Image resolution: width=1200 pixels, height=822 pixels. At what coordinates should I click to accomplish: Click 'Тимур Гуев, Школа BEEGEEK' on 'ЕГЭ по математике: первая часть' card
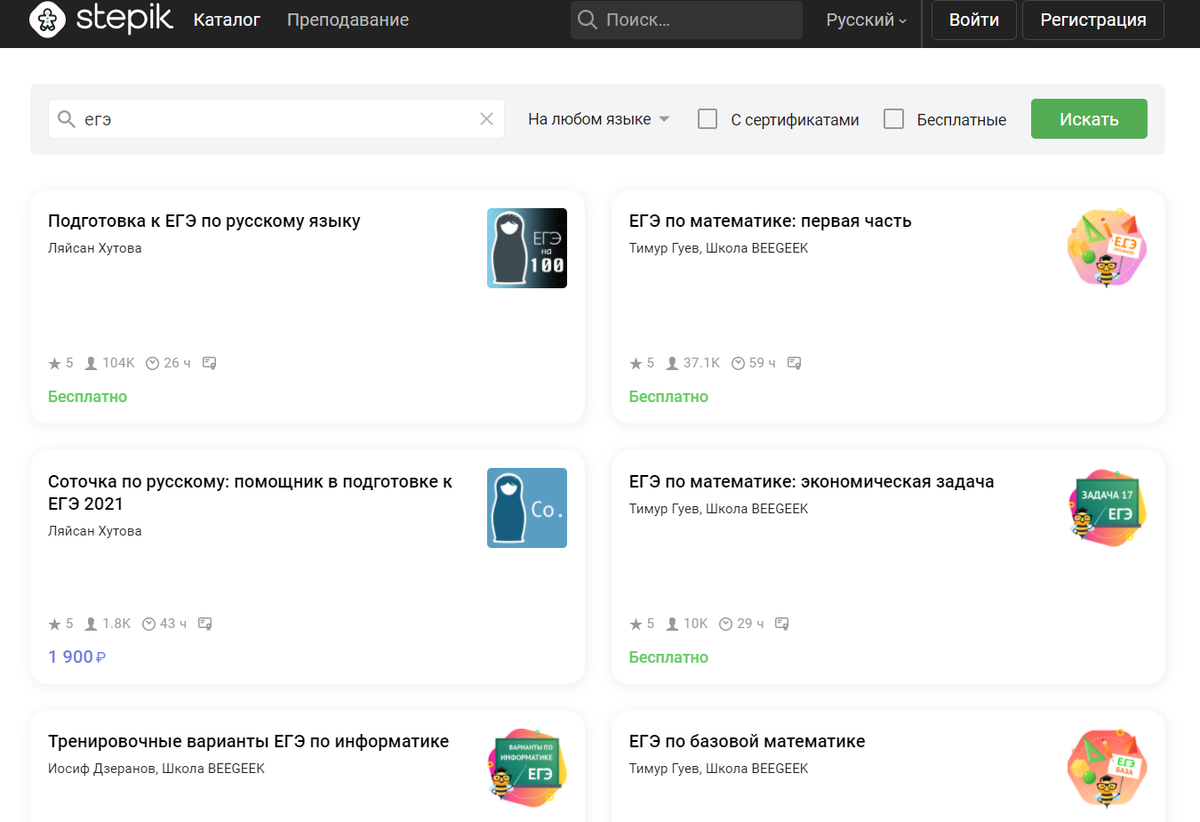click(x=718, y=248)
